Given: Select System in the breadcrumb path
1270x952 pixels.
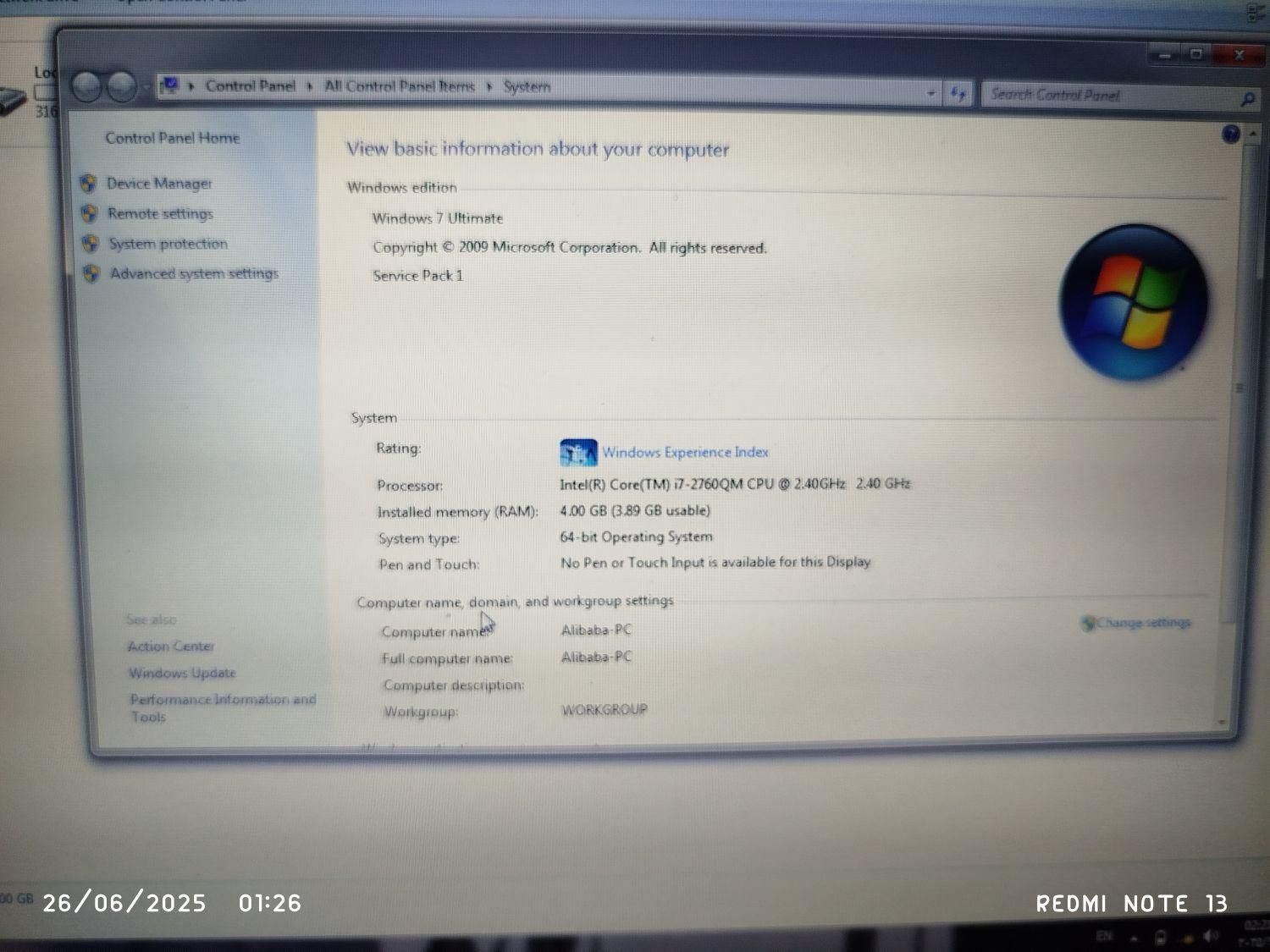Looking at the screenshot, I should (527, 86).
